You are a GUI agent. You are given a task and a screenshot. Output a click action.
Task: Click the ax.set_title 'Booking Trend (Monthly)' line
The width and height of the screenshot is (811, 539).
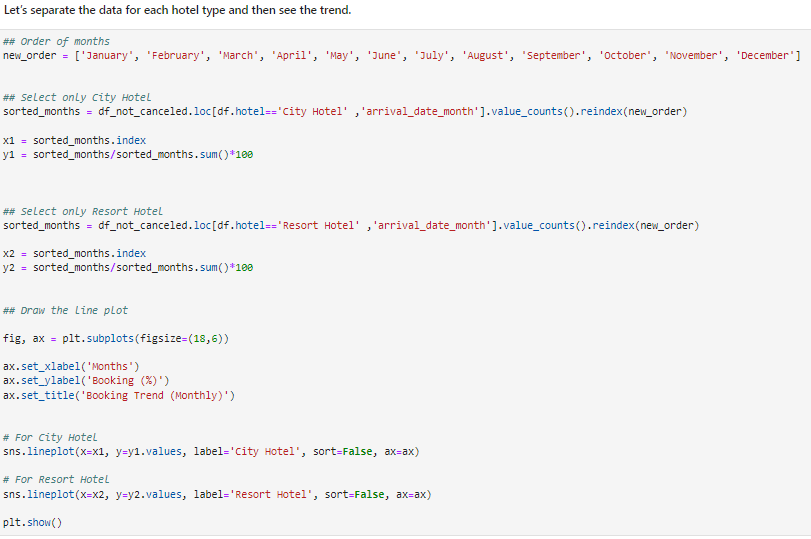pos(119,395)
